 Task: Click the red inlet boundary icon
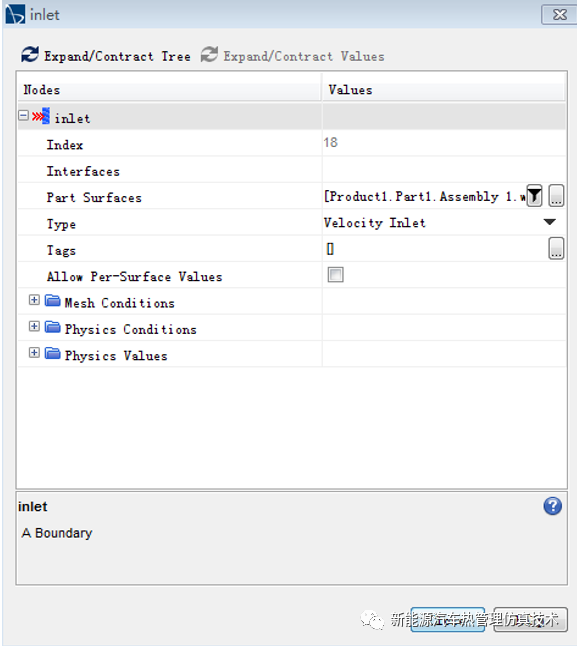pyautogui.click(x=41, y=117)
